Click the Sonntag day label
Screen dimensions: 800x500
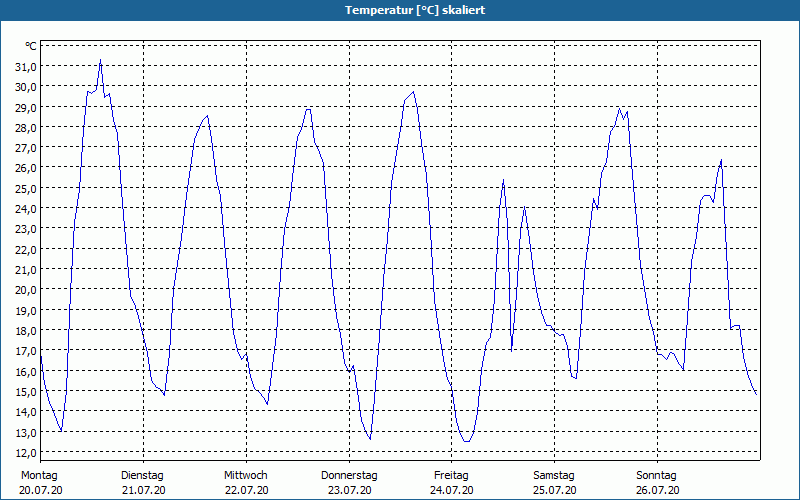(656, 476)
